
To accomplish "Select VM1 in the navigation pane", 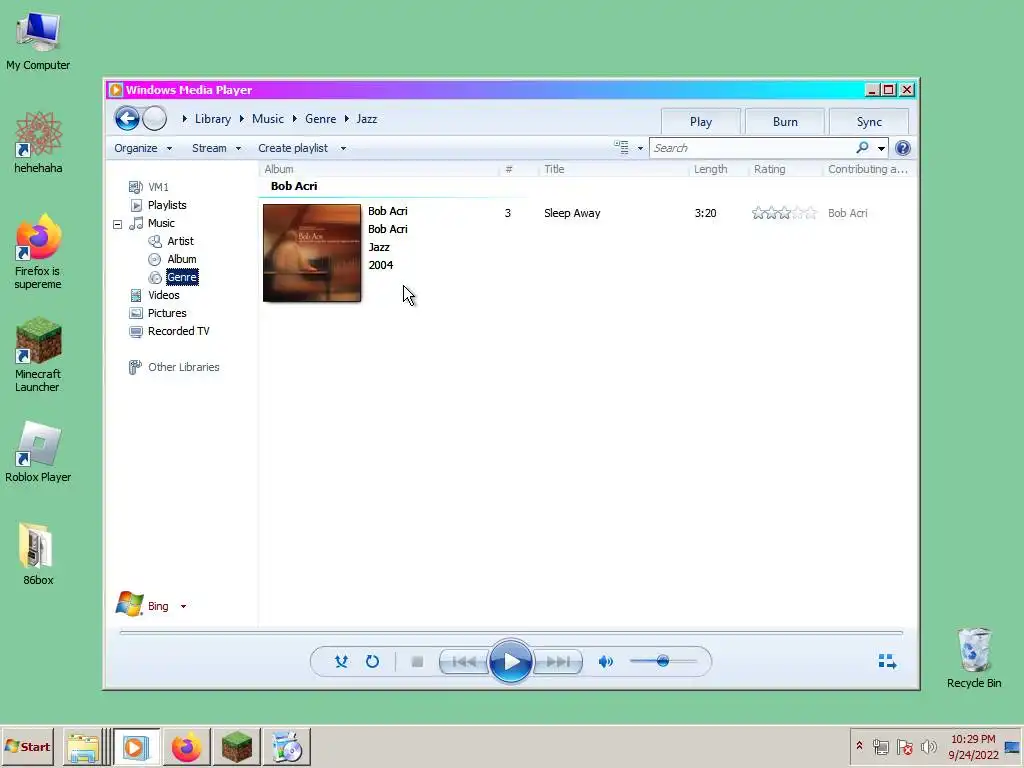I will point(158,187).
